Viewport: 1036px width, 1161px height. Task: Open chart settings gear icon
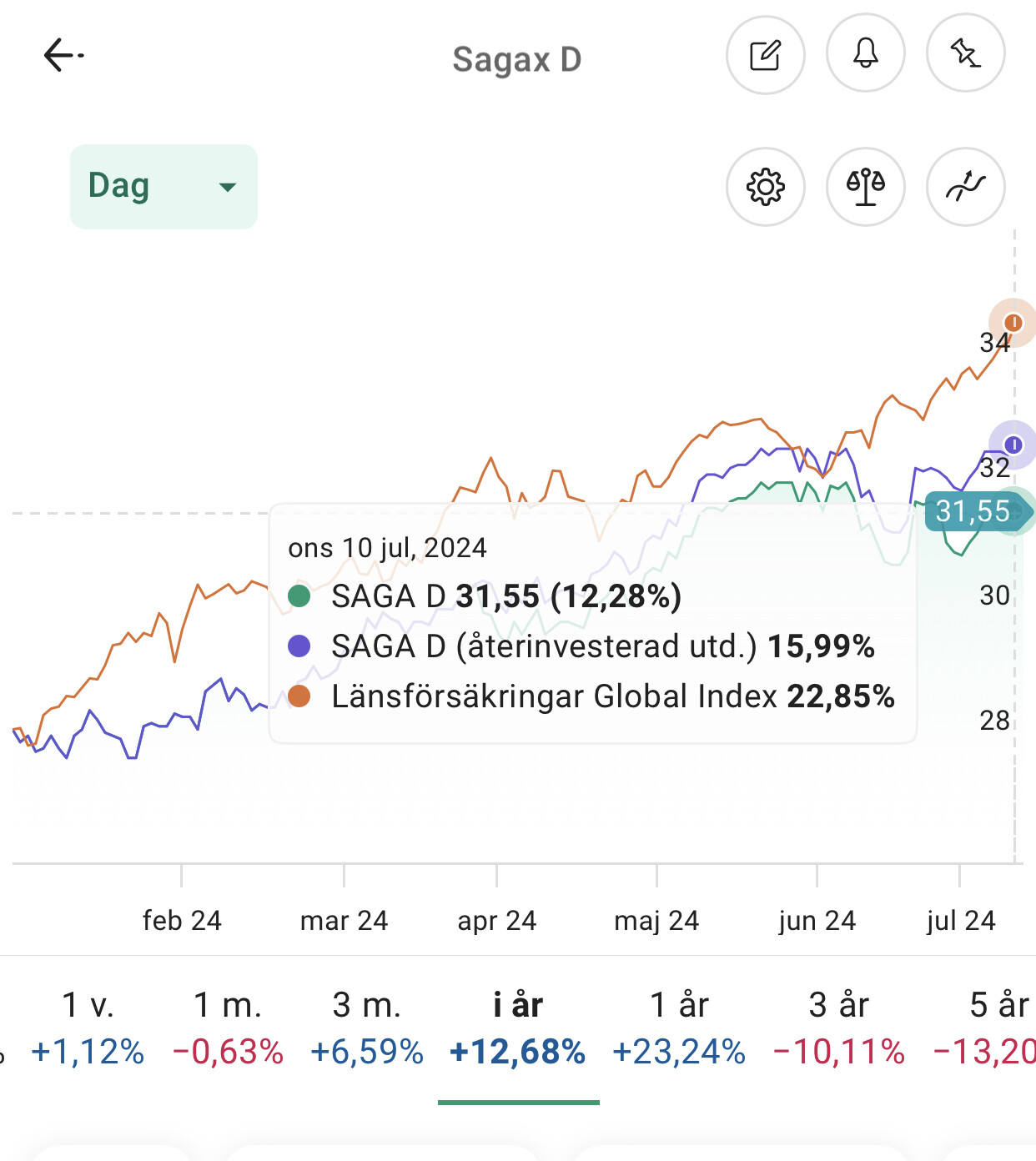[x=765, y=187]
